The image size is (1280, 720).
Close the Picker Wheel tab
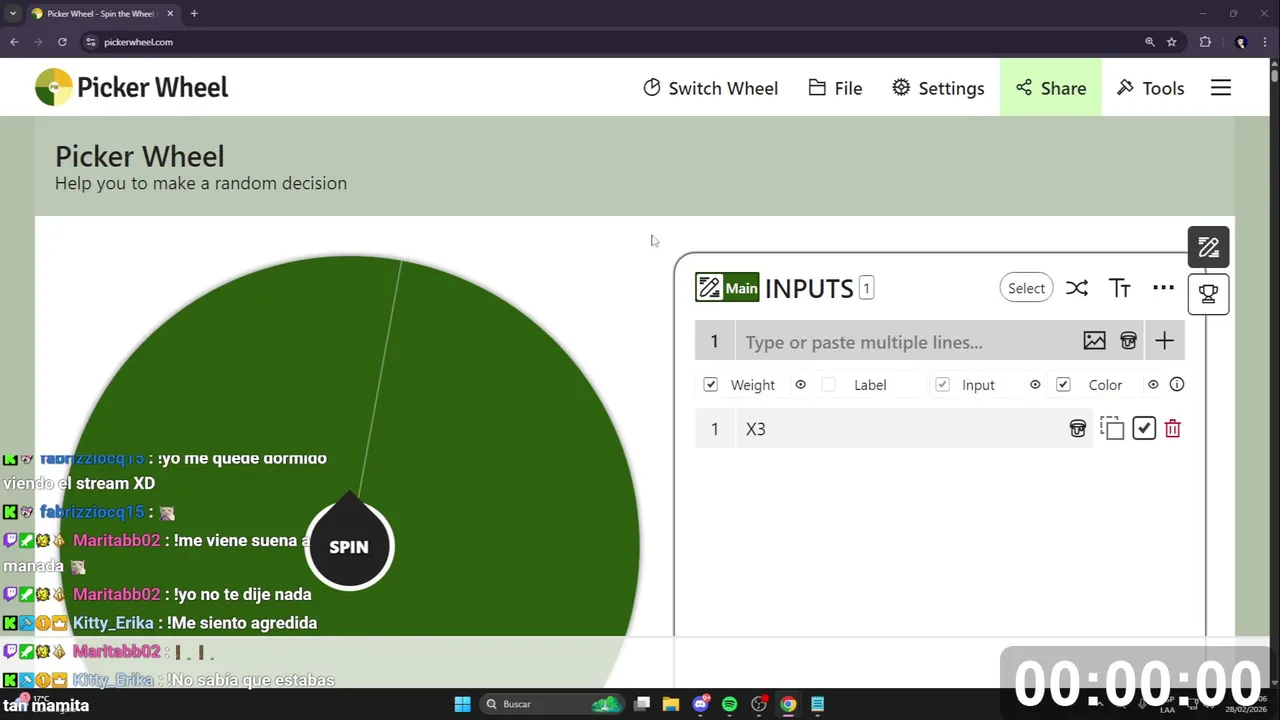(x=170, y=14)
